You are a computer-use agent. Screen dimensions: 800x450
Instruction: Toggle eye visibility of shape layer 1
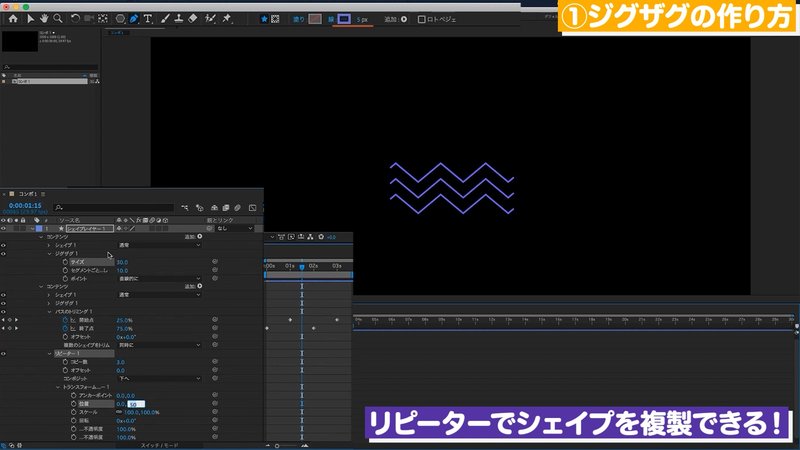4,229
